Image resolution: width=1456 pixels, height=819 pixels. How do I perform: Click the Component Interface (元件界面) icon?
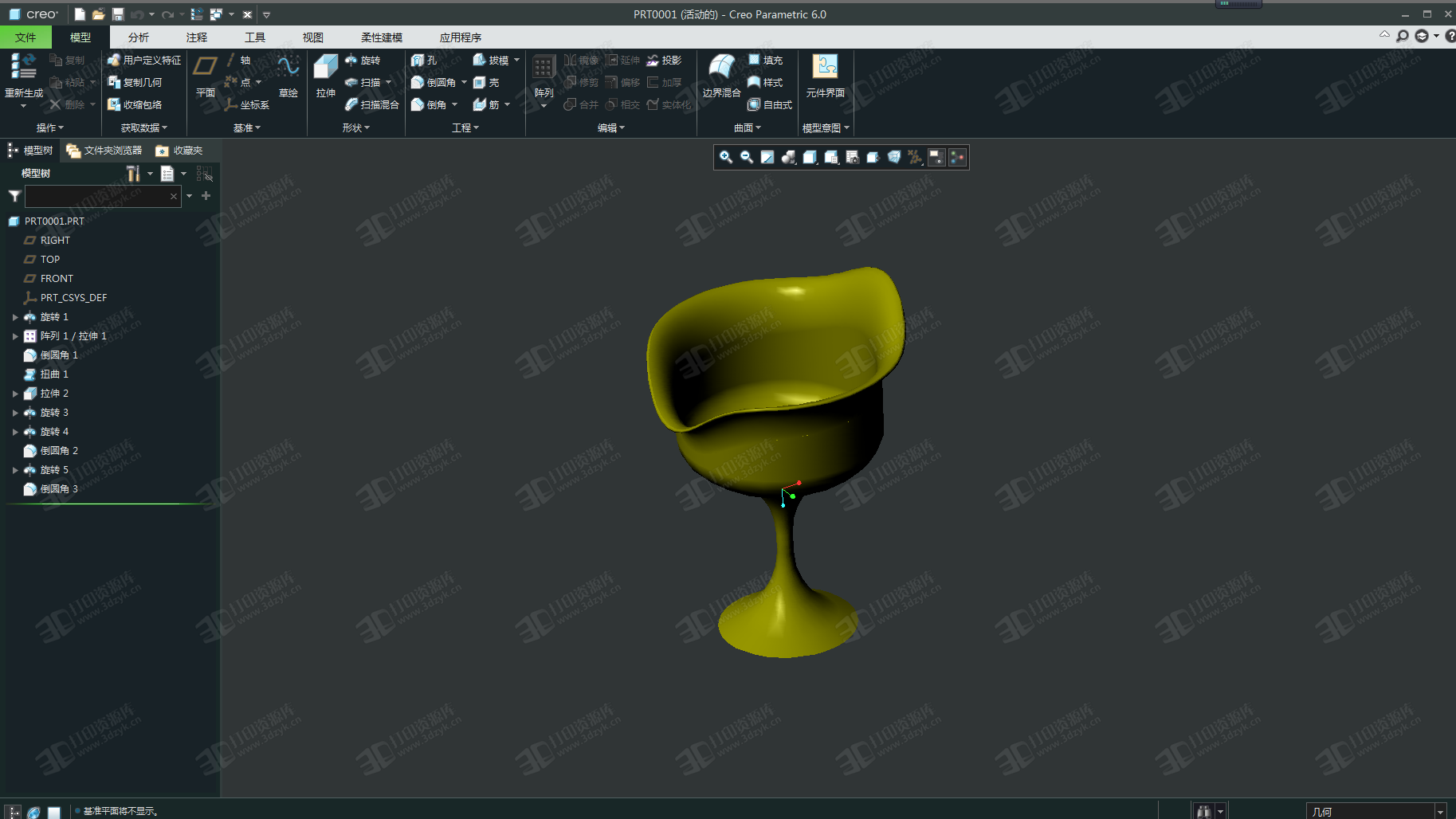point(825,67)
